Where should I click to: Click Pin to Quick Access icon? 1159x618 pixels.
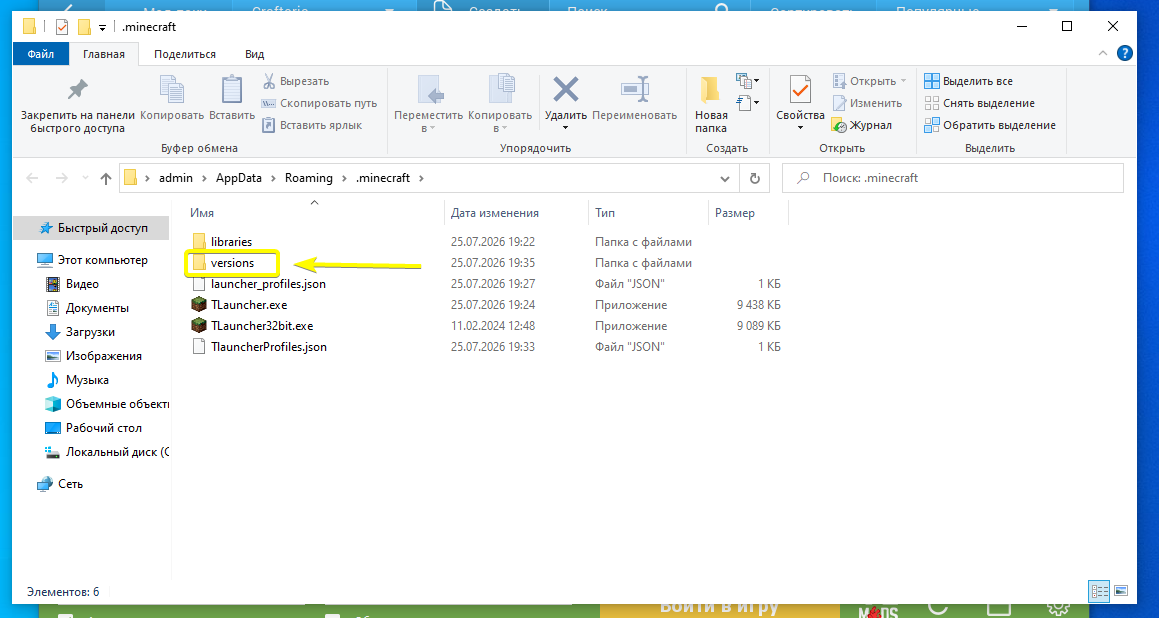[77, 91]
